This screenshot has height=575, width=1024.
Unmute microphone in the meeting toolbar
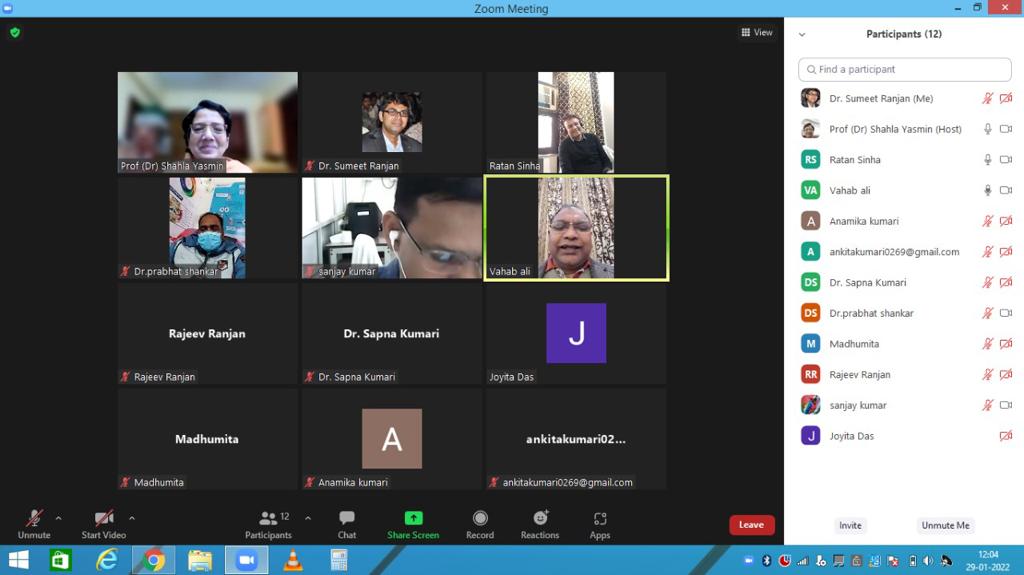click(x=34, y=523)
